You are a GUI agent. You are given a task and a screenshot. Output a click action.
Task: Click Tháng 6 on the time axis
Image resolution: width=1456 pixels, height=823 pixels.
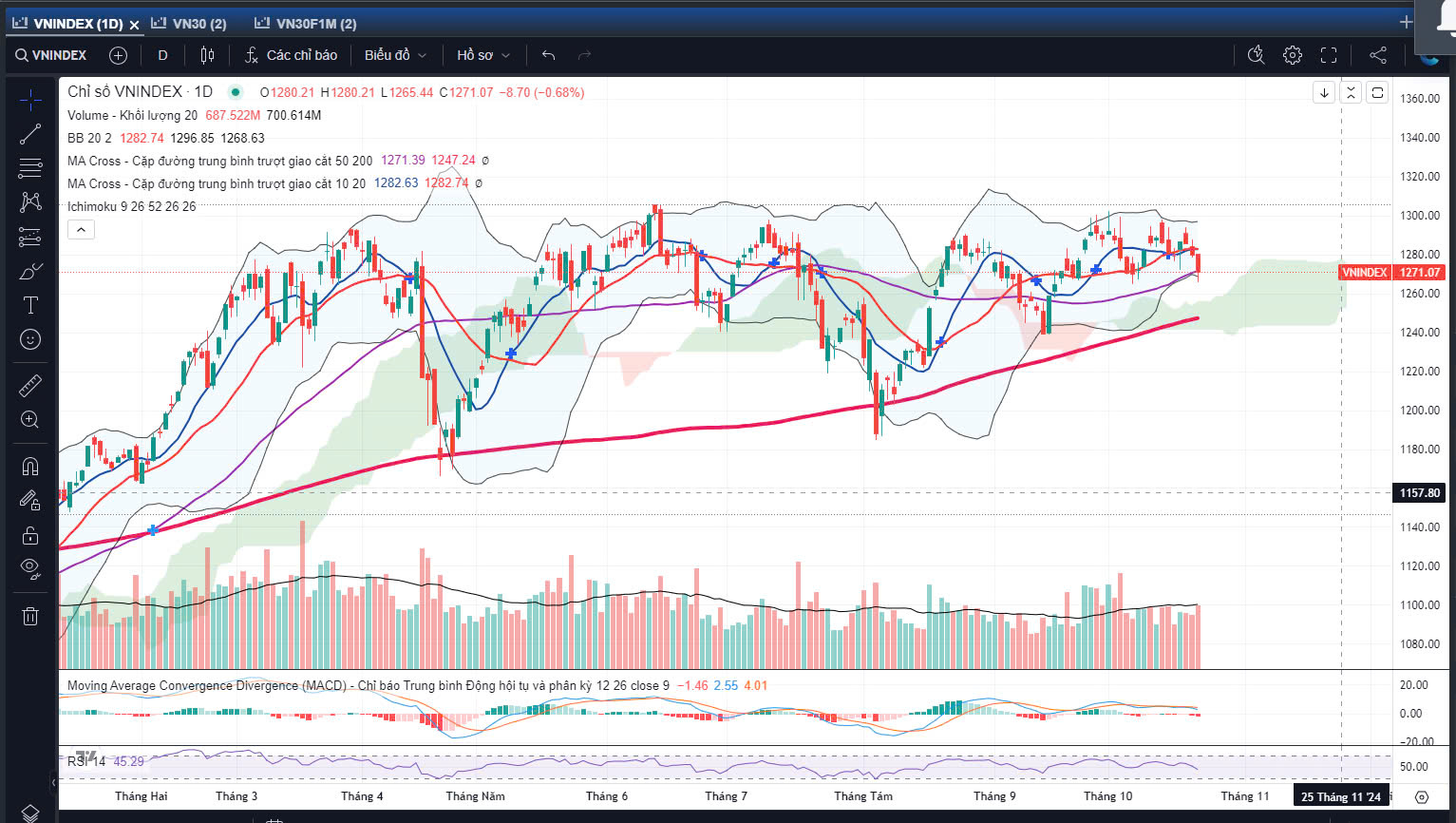(x=606, y=796)
